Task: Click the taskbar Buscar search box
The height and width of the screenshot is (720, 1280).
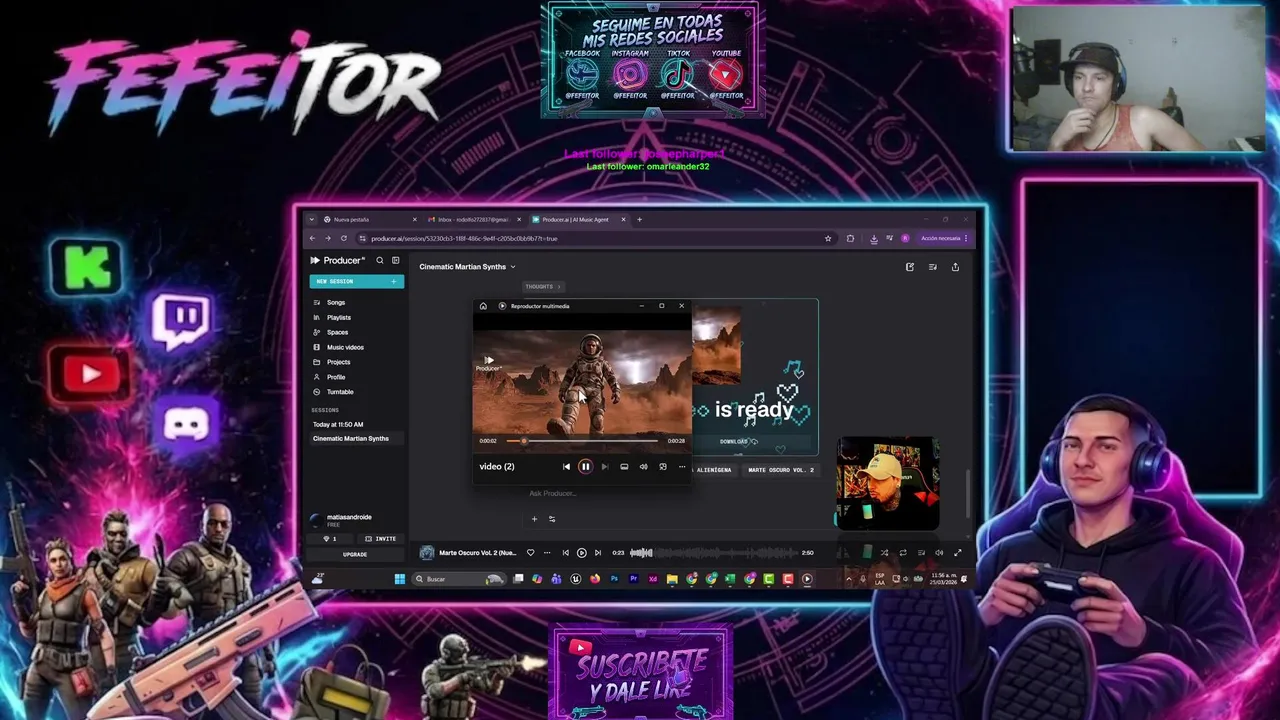Action: tap(460, 578)
